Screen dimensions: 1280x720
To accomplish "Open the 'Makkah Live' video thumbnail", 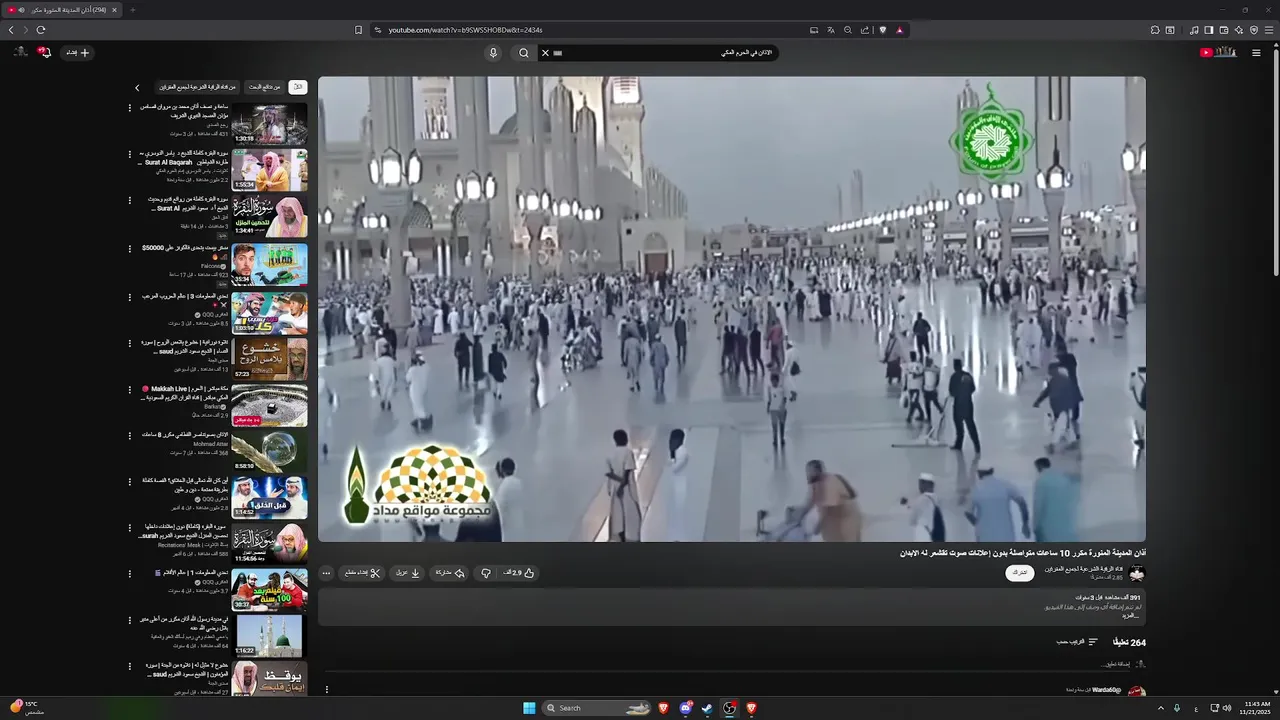I will (270, 405).
